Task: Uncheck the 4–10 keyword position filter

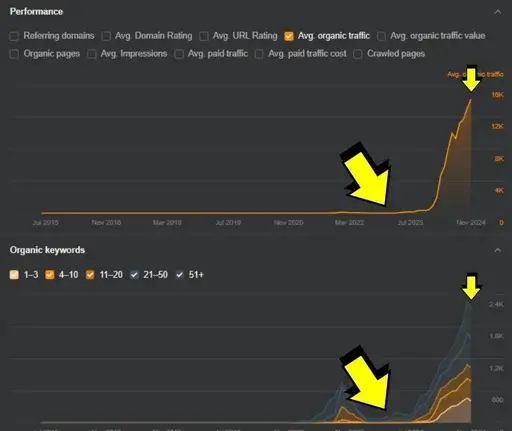Action: pos(50,275)
